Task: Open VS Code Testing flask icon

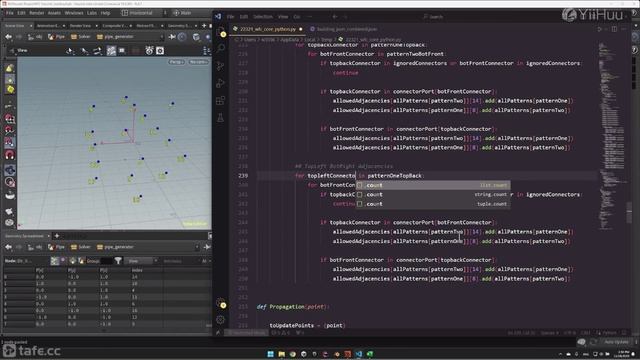Action: pos(220,118)
